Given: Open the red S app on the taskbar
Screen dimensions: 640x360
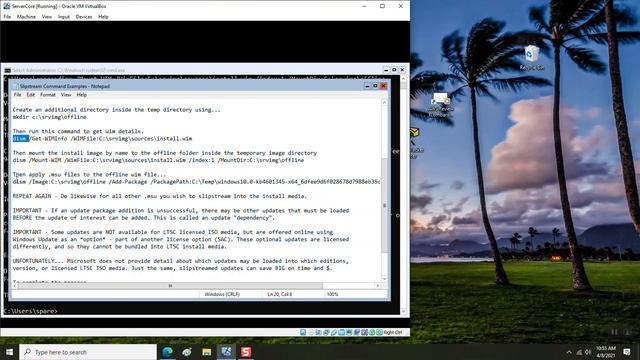Looking at the screenshot, I should click(x=246, y=352).
